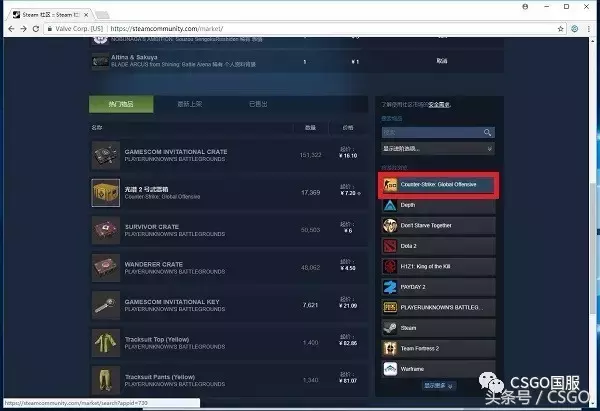Viewport: 600px width, 411px height.
Task: Open the GAMESCOM INVITATIONAL CRATE thumbnail
Action: pyautogui.click(x=106, y=155)
